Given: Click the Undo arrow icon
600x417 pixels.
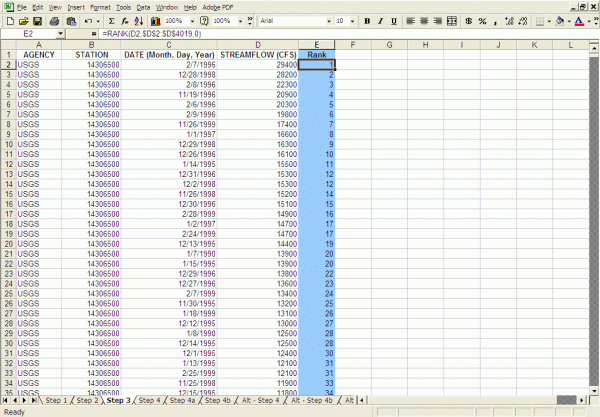Looking at the screenshot, I should coord(88,21).
